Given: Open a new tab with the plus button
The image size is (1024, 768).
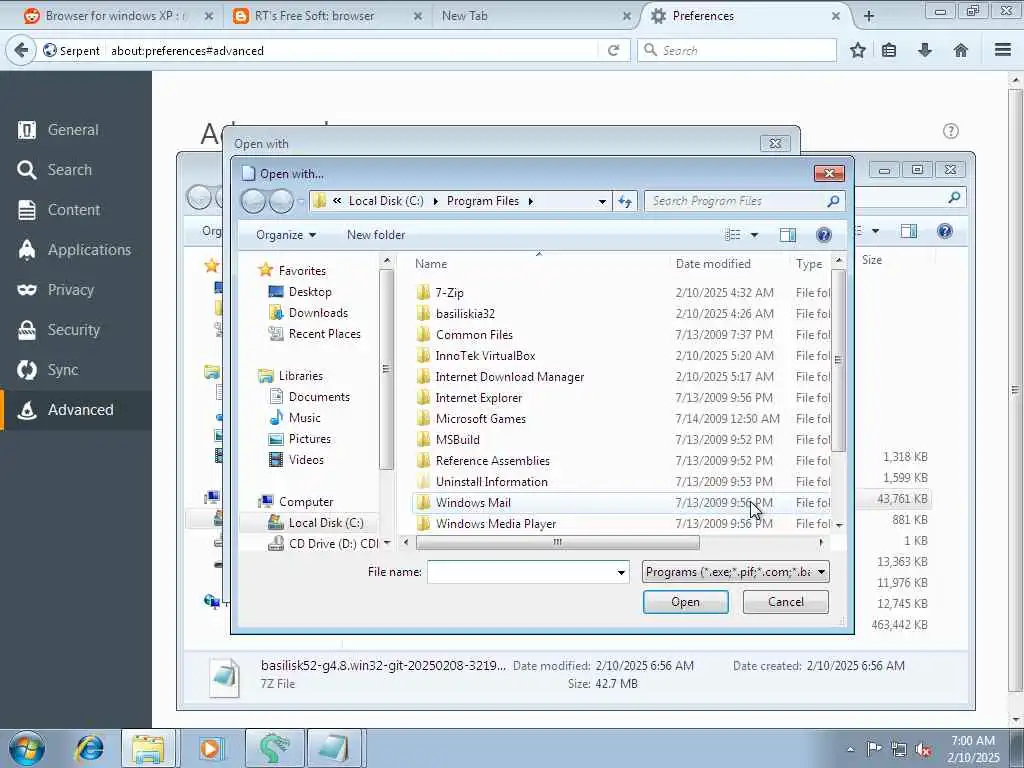Looking at the screenshot, I should [x=869, y=16].
